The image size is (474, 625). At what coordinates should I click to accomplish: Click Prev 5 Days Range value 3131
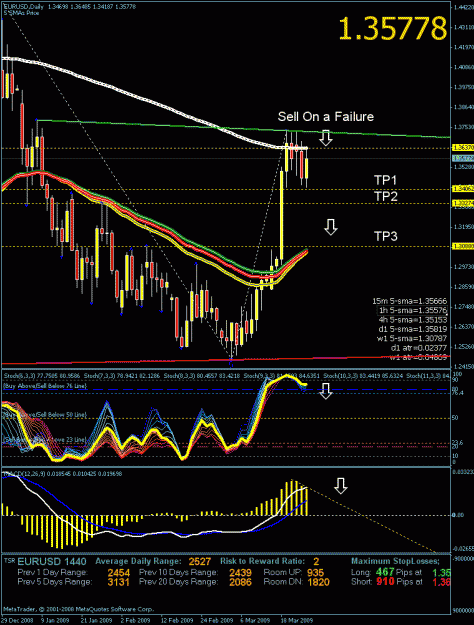tap(118, 582)
